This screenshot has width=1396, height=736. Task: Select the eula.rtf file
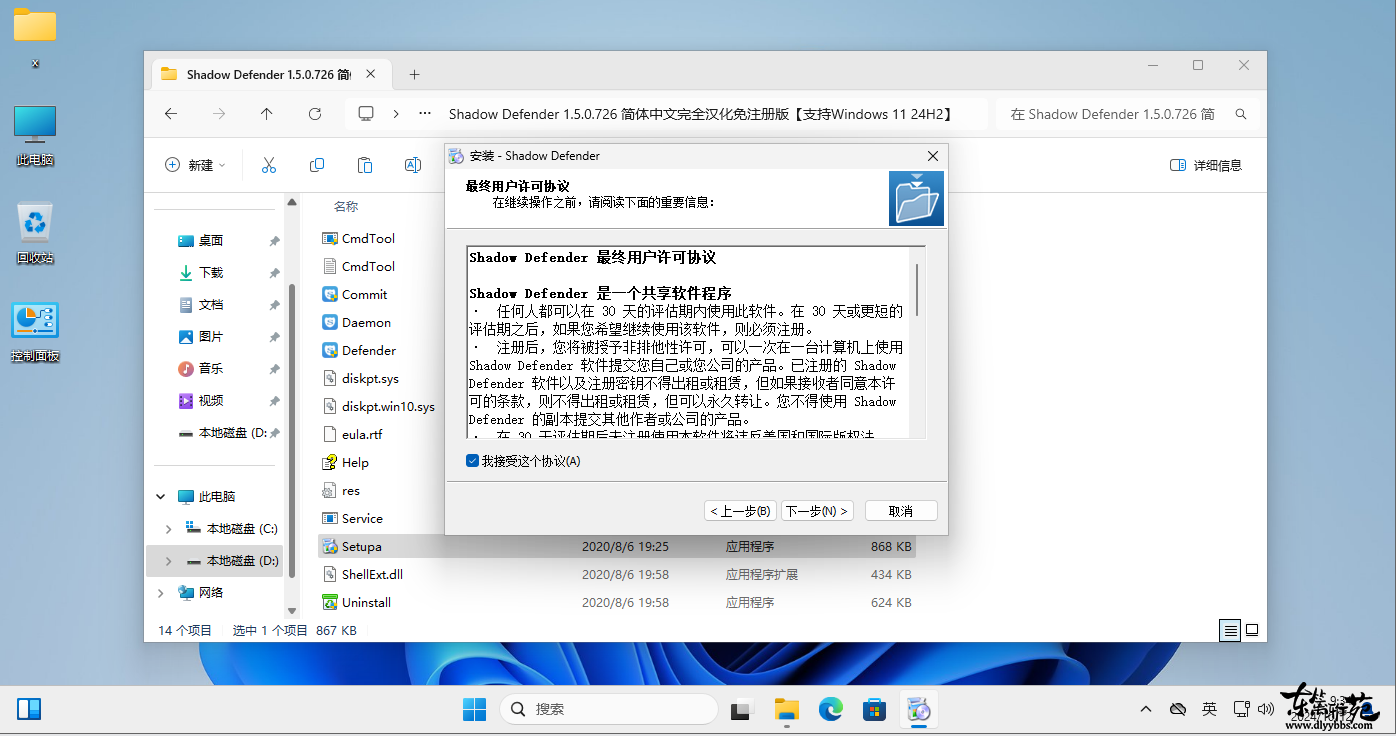(352, 434)
